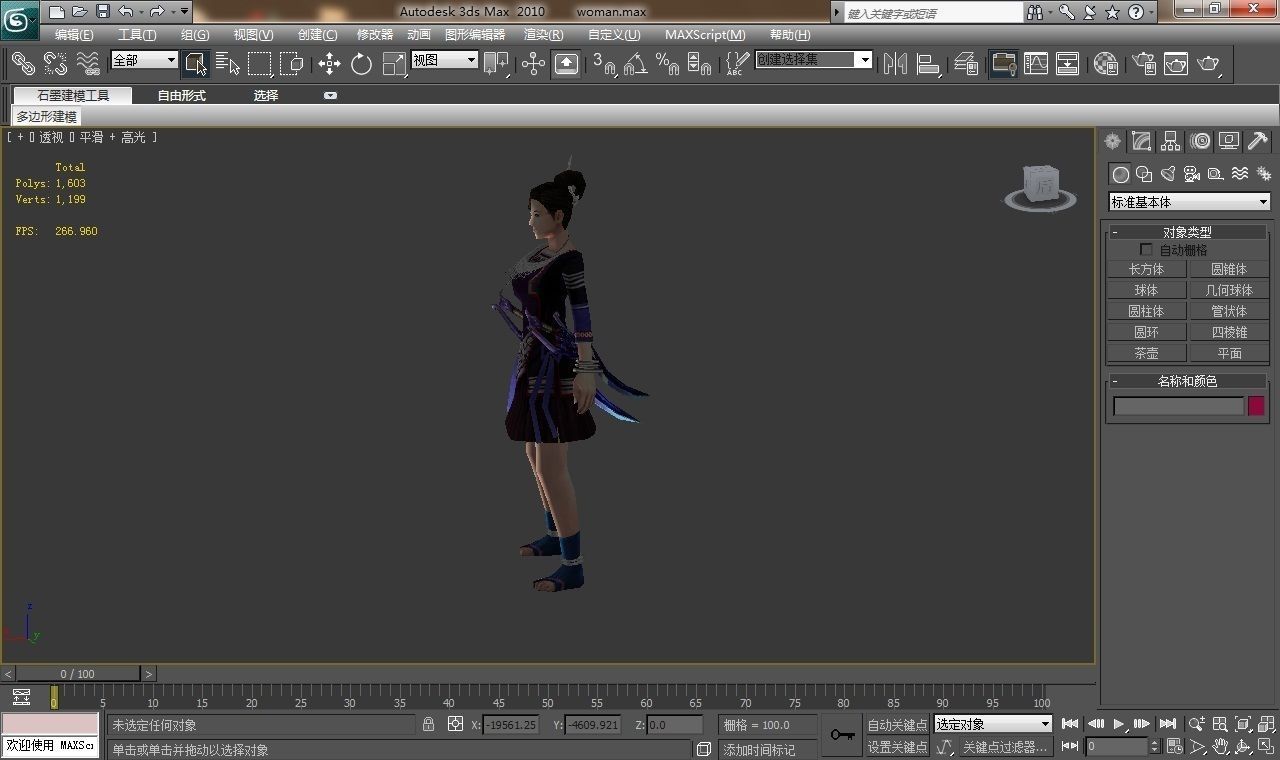Viewport: 1280px width, 760px height.
Task: Create a 长方体 box primitive
Action: [1146, 269]
